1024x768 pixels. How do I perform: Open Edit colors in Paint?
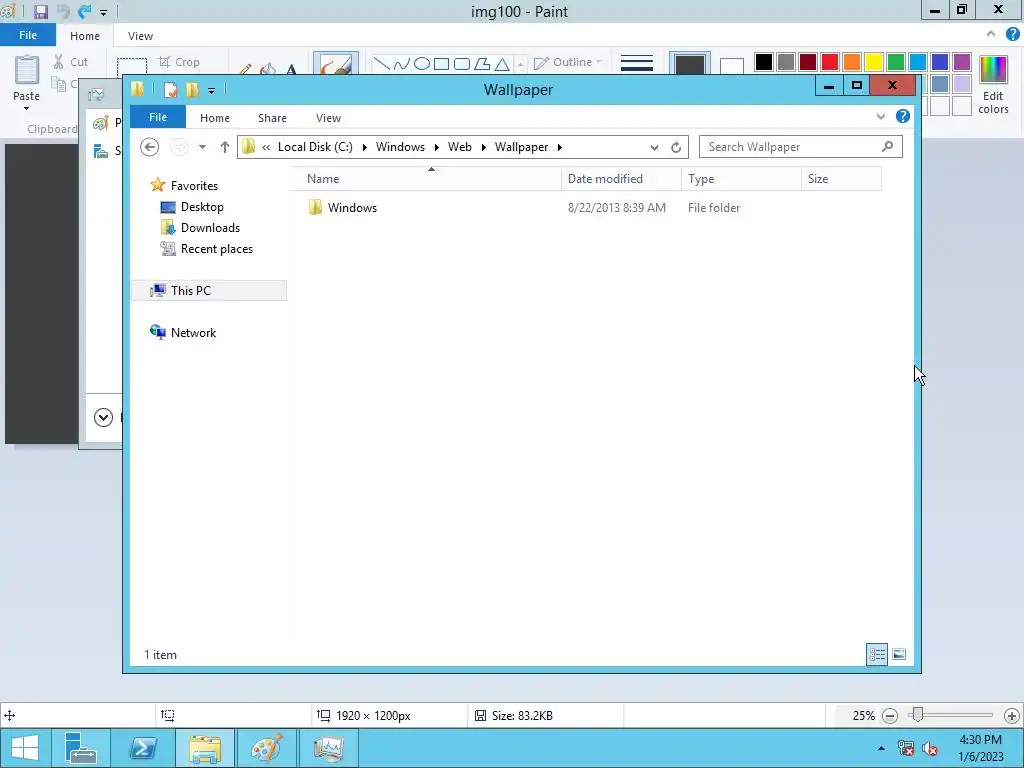993,84
